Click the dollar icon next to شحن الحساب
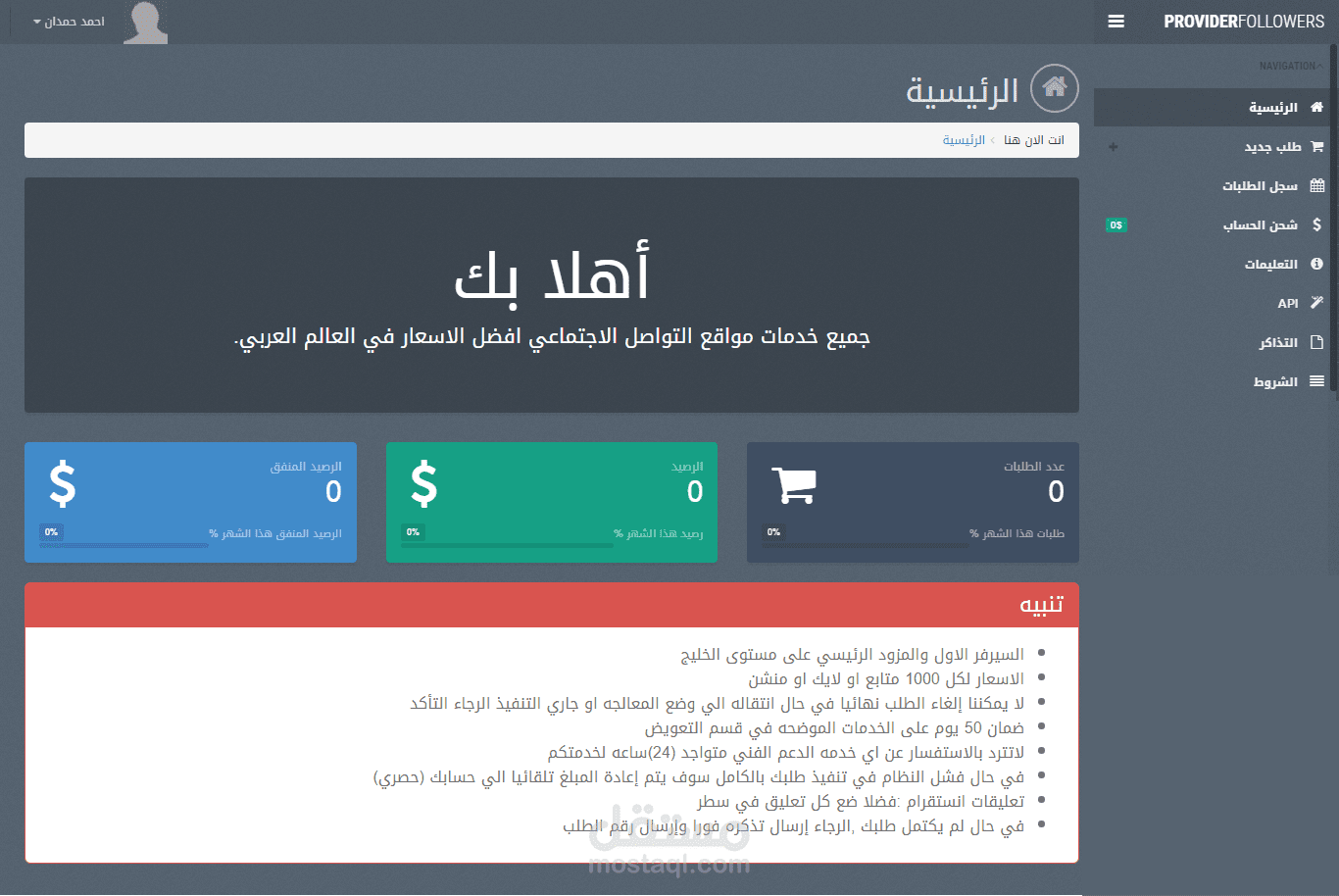1339x896 pixels. pos(1316,224)
